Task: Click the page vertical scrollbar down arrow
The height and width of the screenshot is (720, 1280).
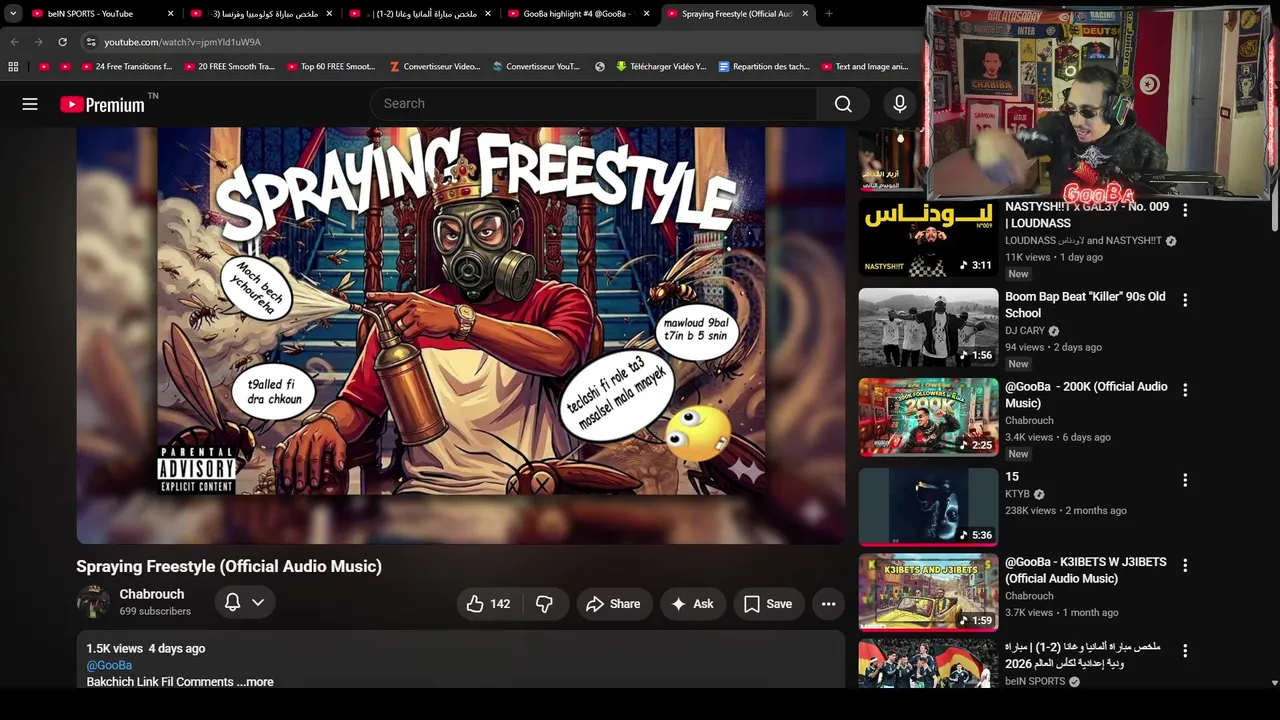Action: point(1274,683)
